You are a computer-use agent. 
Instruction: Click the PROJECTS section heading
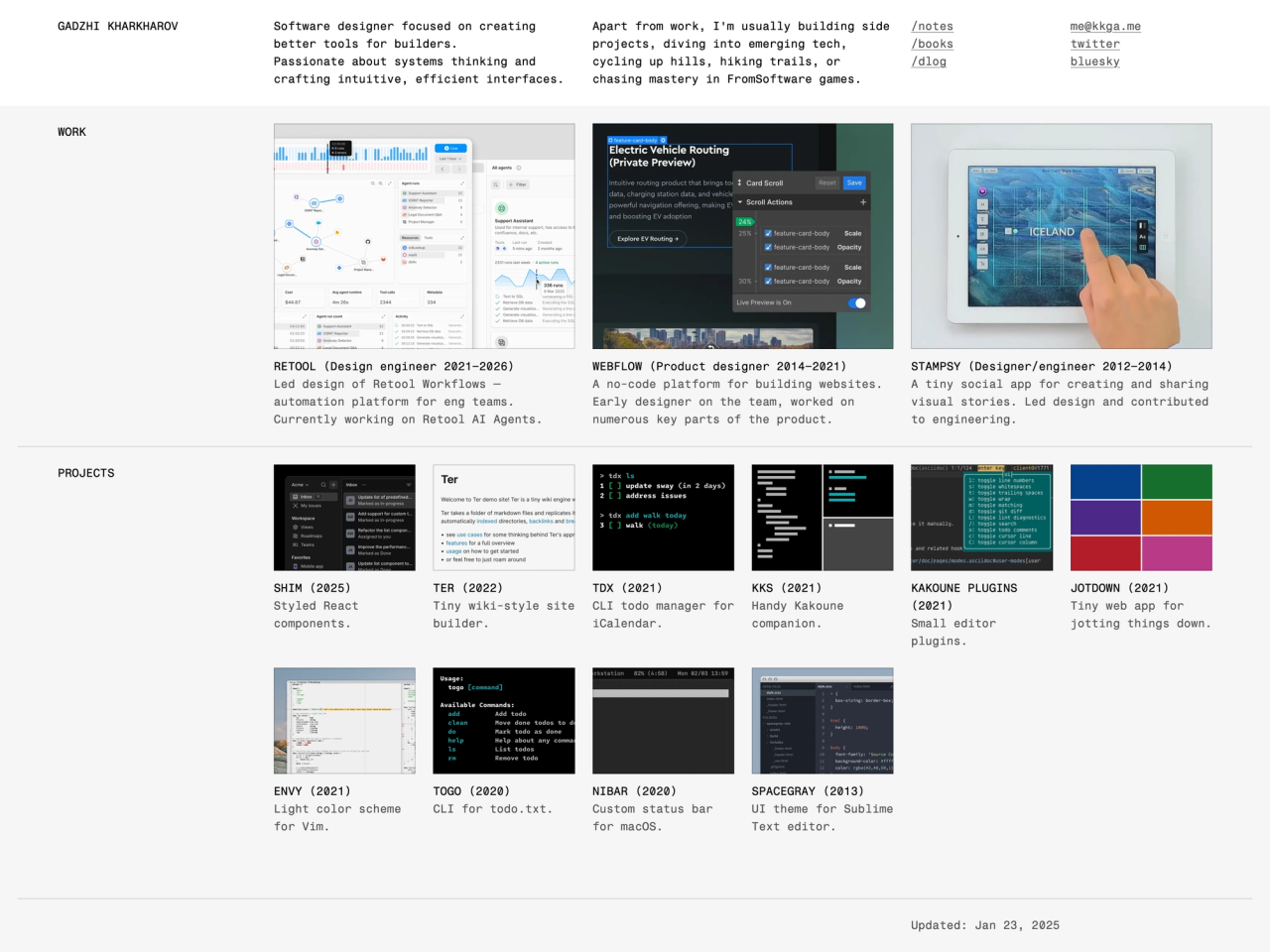[86, 474]
